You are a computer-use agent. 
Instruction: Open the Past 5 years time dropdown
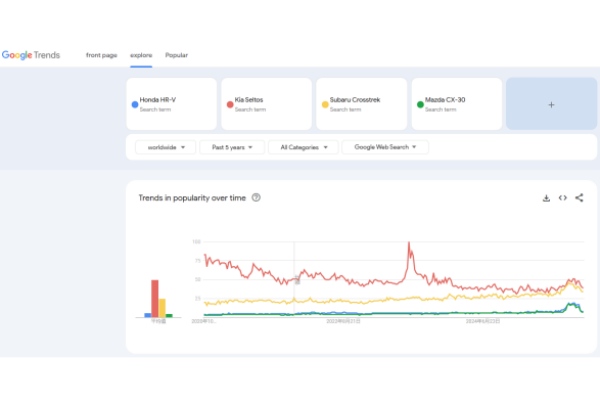pos(232,147)
